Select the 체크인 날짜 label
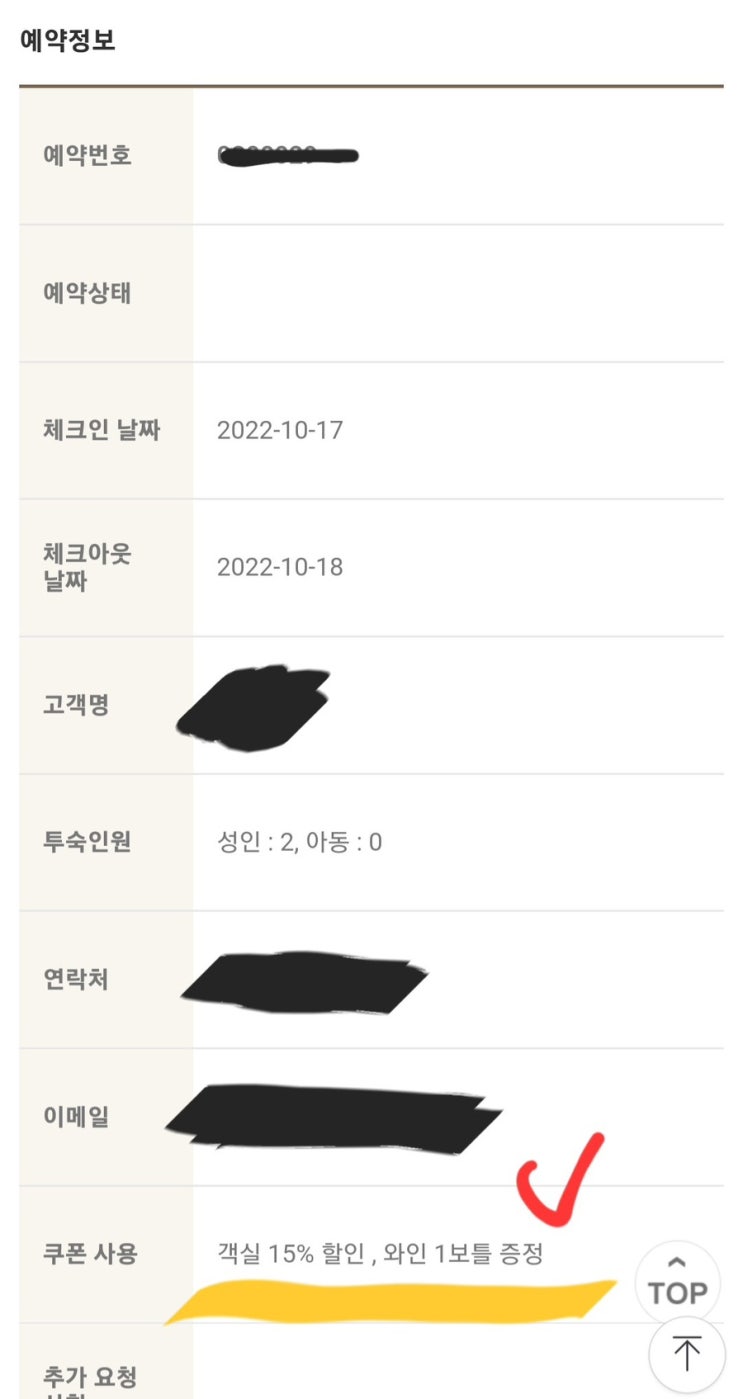This screenshot has height=1399, width=743. (x=102, y=430)
